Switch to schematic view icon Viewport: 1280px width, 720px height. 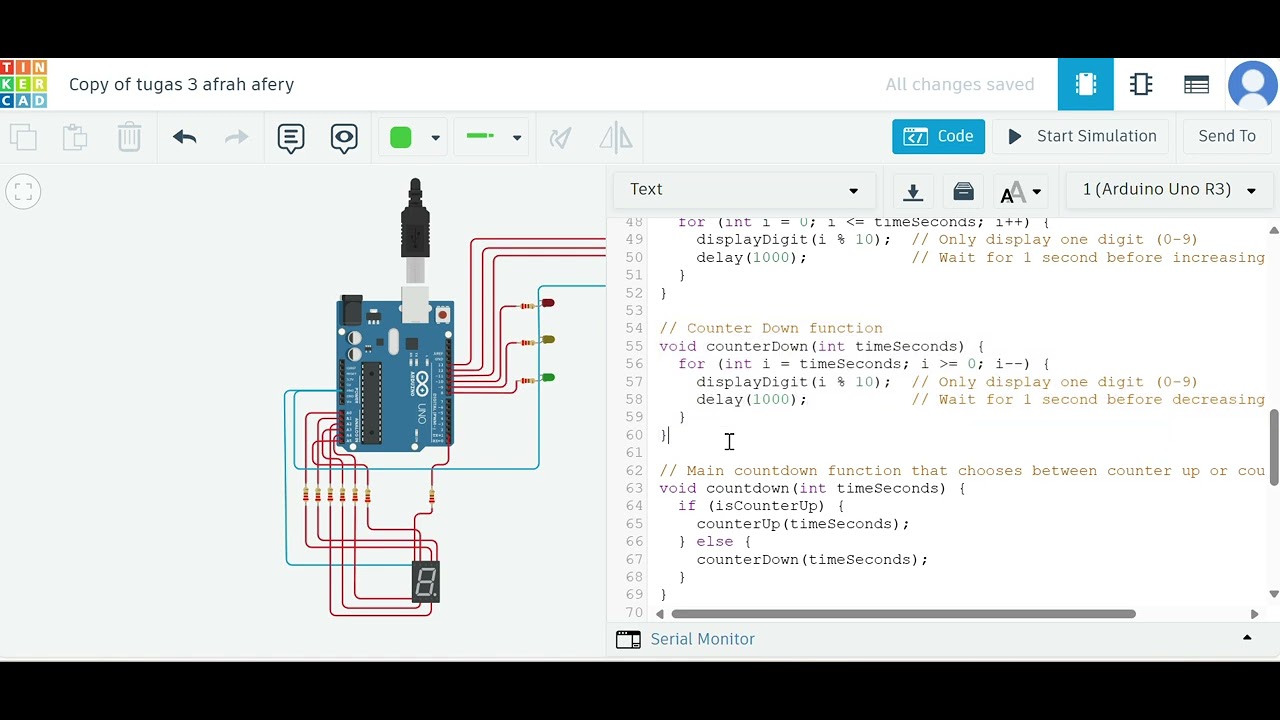tap(1141, 85)
